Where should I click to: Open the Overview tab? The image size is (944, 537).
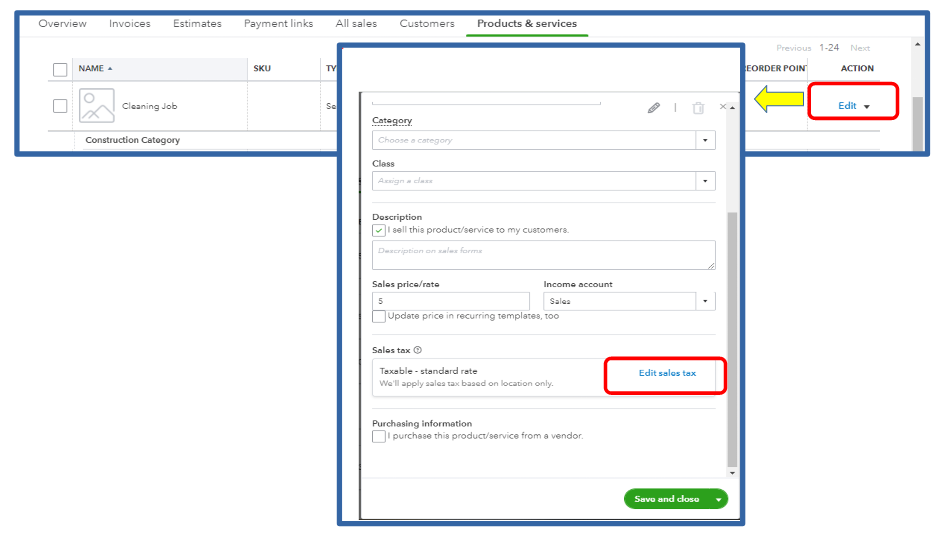pos(63,23)
